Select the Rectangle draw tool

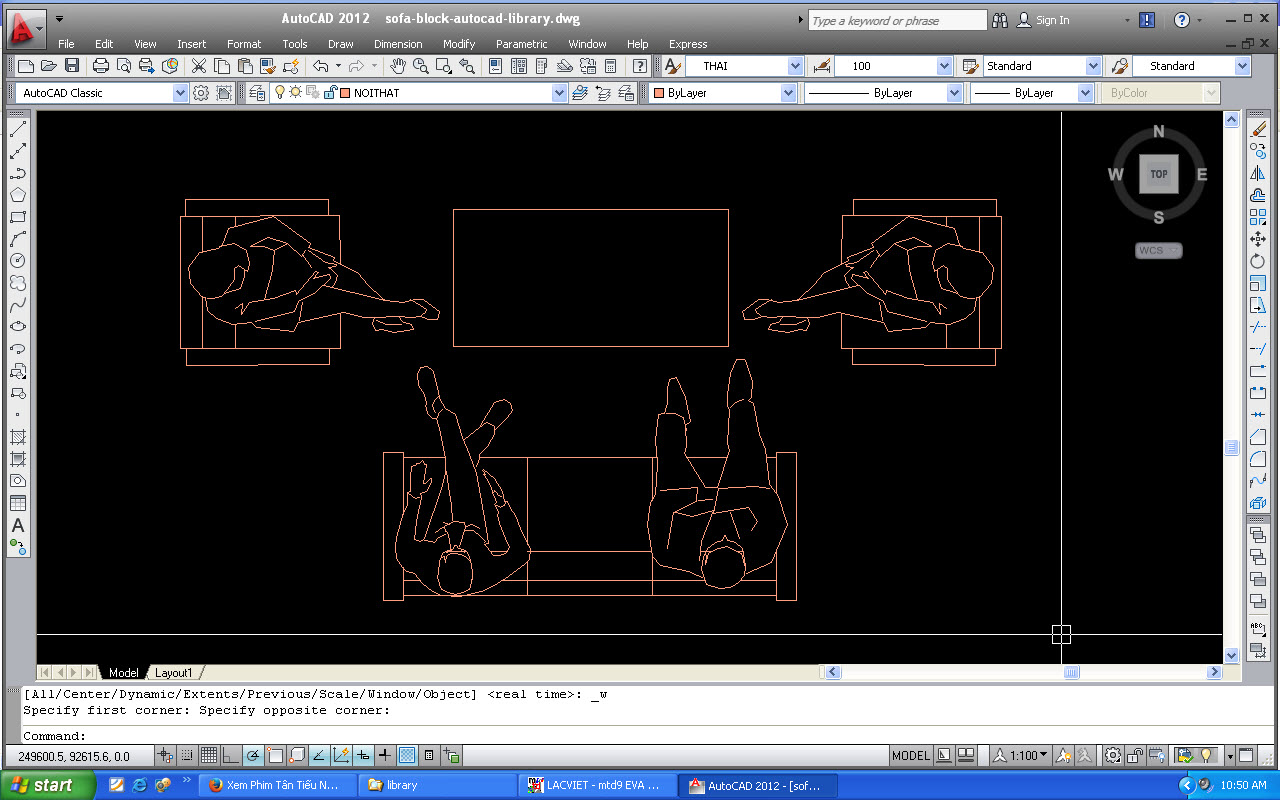pyautogui.click(x=18, y=217)
